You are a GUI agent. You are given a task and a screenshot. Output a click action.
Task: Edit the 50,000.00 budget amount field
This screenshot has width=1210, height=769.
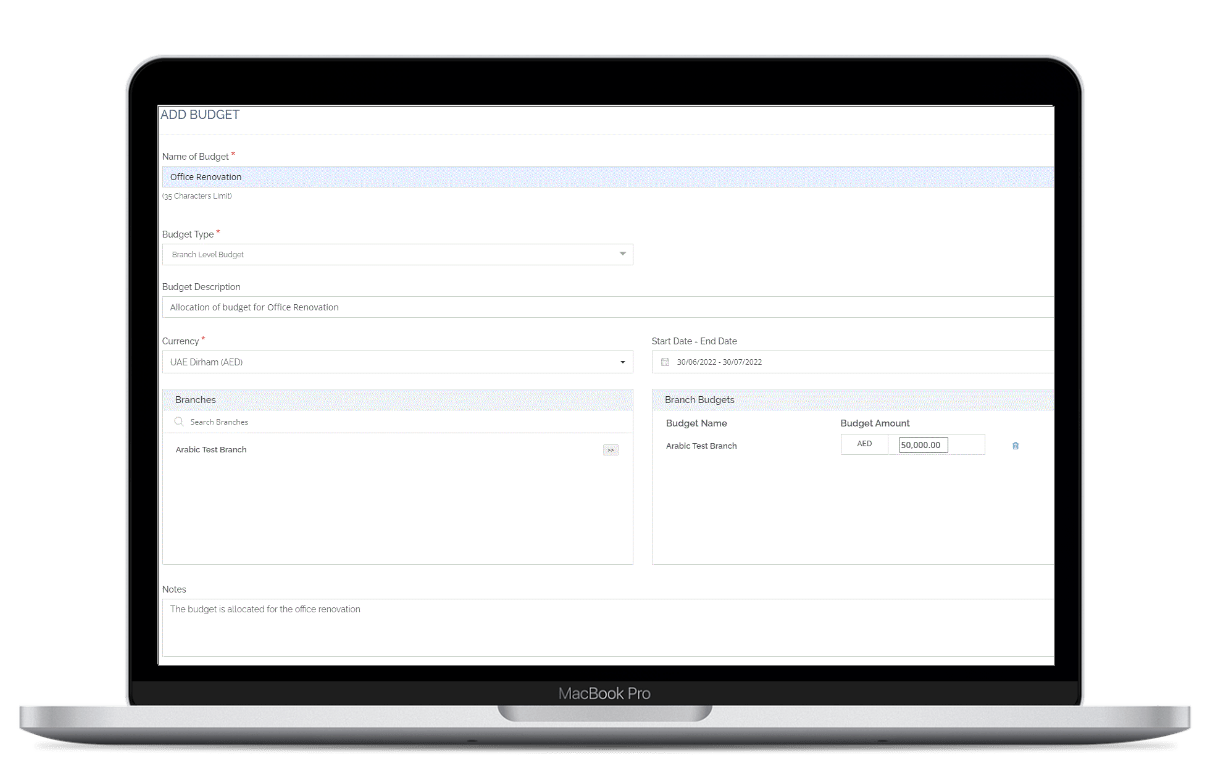click(x=922, y=445)
